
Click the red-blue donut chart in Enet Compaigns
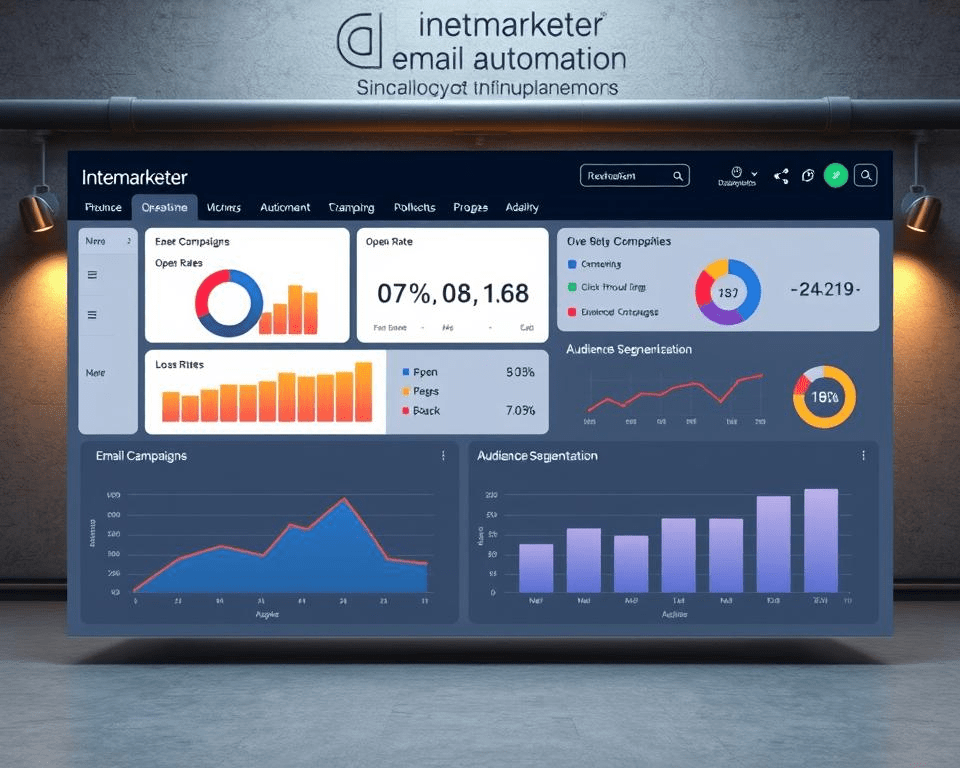229,303
